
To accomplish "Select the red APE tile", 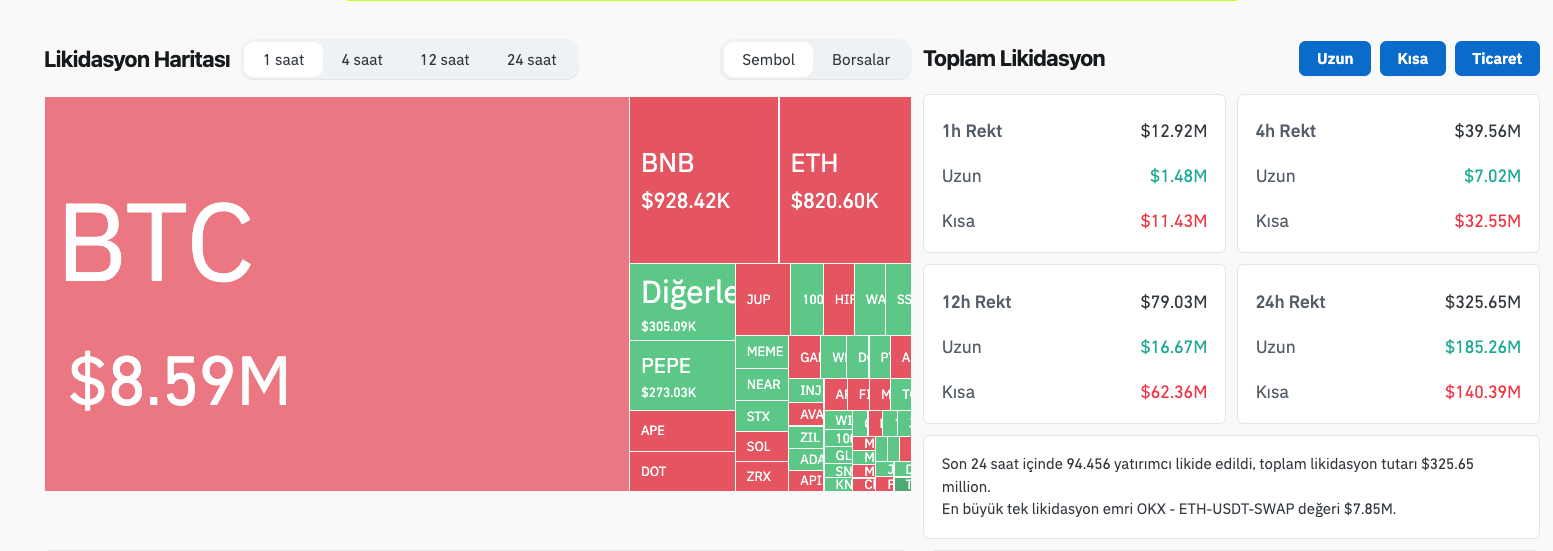I will point(682,431).
